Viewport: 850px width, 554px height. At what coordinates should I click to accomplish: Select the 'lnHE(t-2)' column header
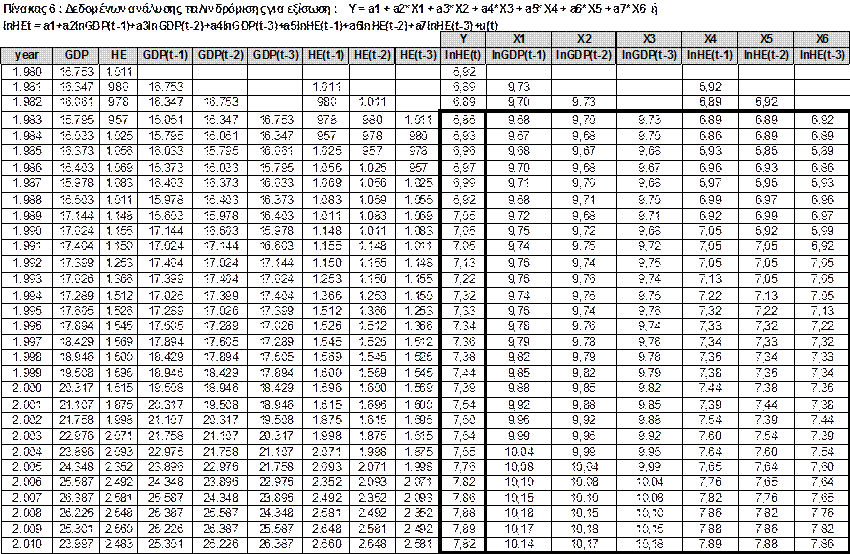pos(765,55)
